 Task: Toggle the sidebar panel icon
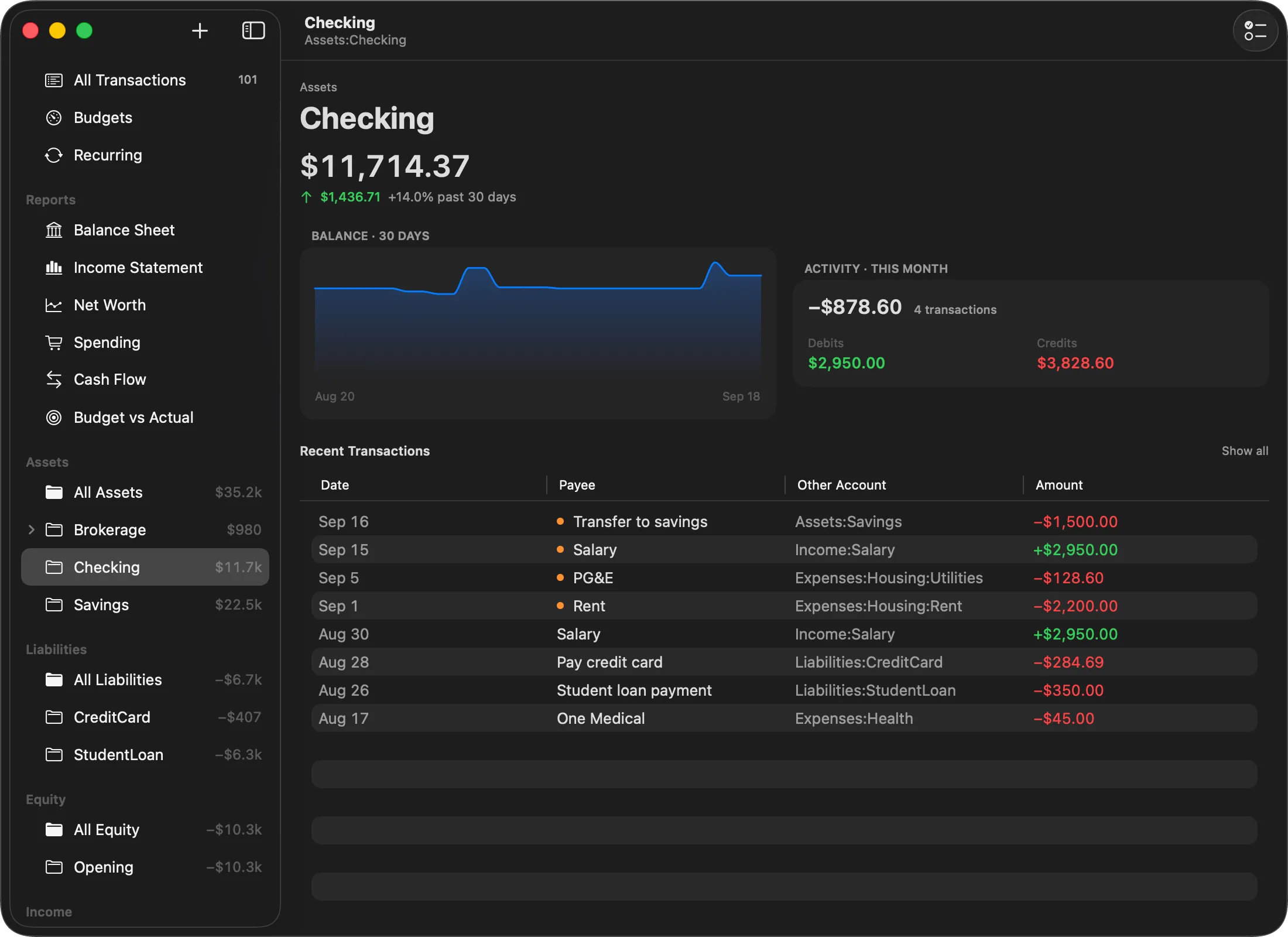tap(254, 30)
